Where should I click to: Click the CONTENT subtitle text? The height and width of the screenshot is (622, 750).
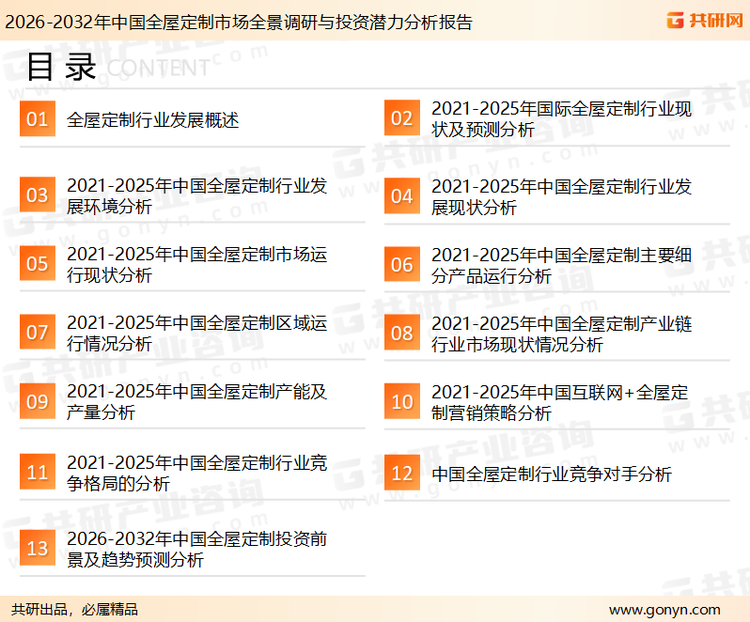click(x=158, y=68)
